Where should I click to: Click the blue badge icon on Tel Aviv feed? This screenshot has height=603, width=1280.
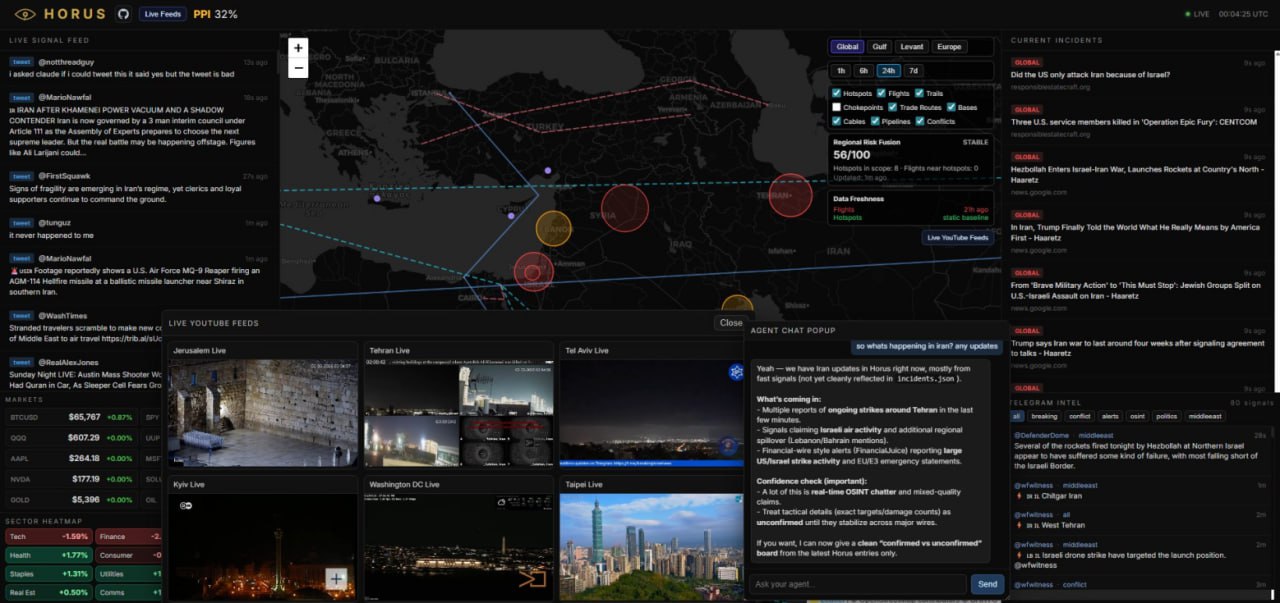point(736,372)
